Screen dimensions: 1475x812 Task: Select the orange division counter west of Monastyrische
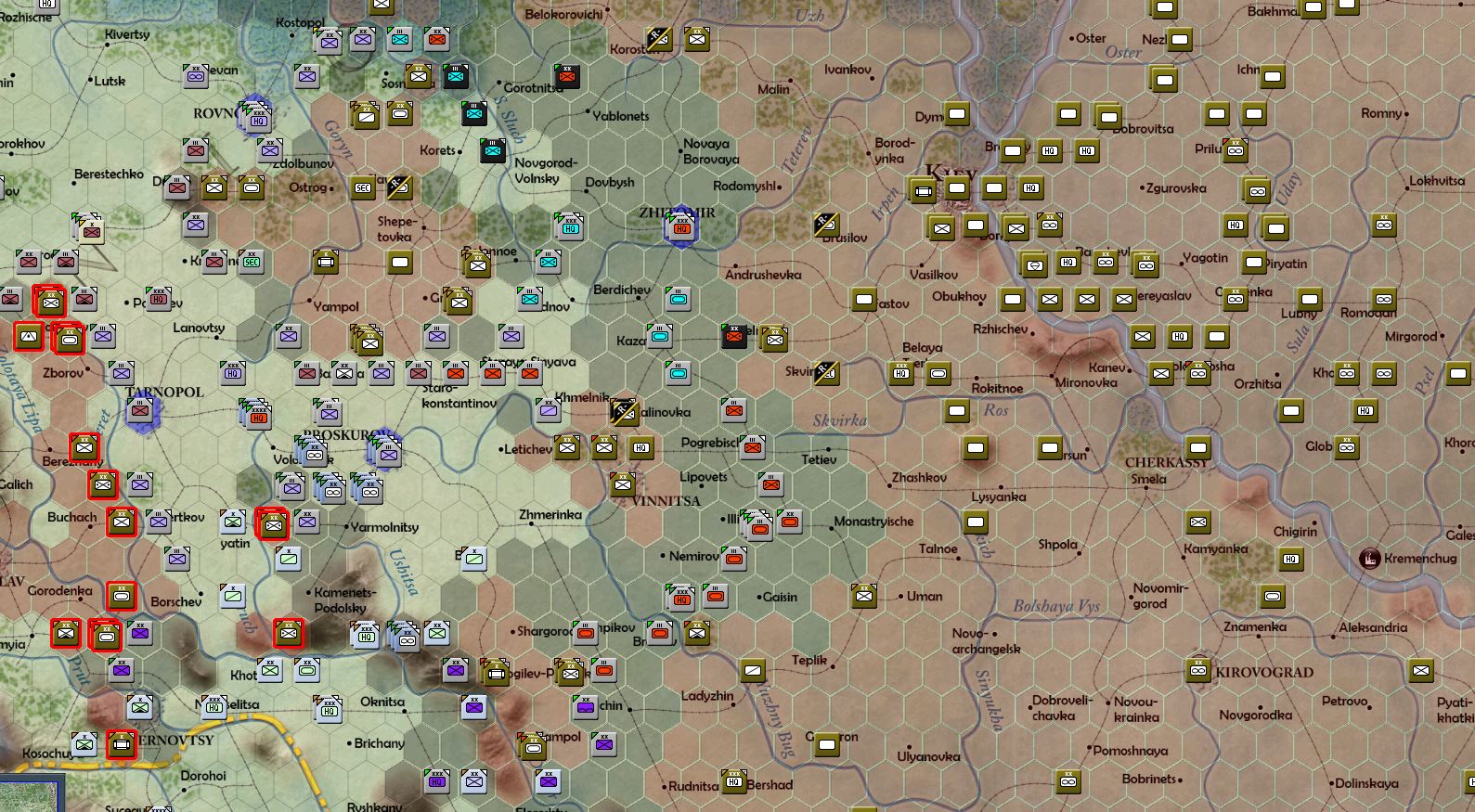pyautogui.click(x=790, y=522)
